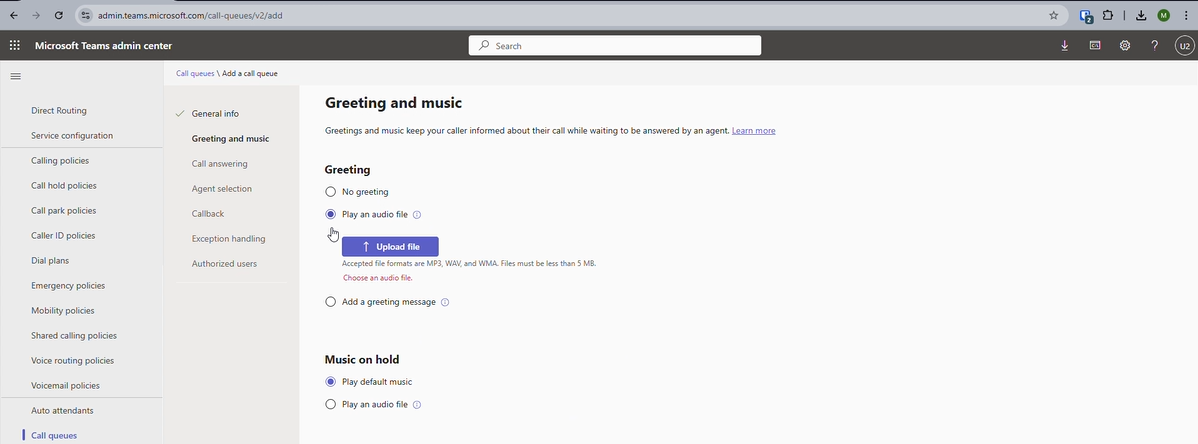
Task: Select Greeting Play an audio file radio
Action: click(x=330, y=215)
